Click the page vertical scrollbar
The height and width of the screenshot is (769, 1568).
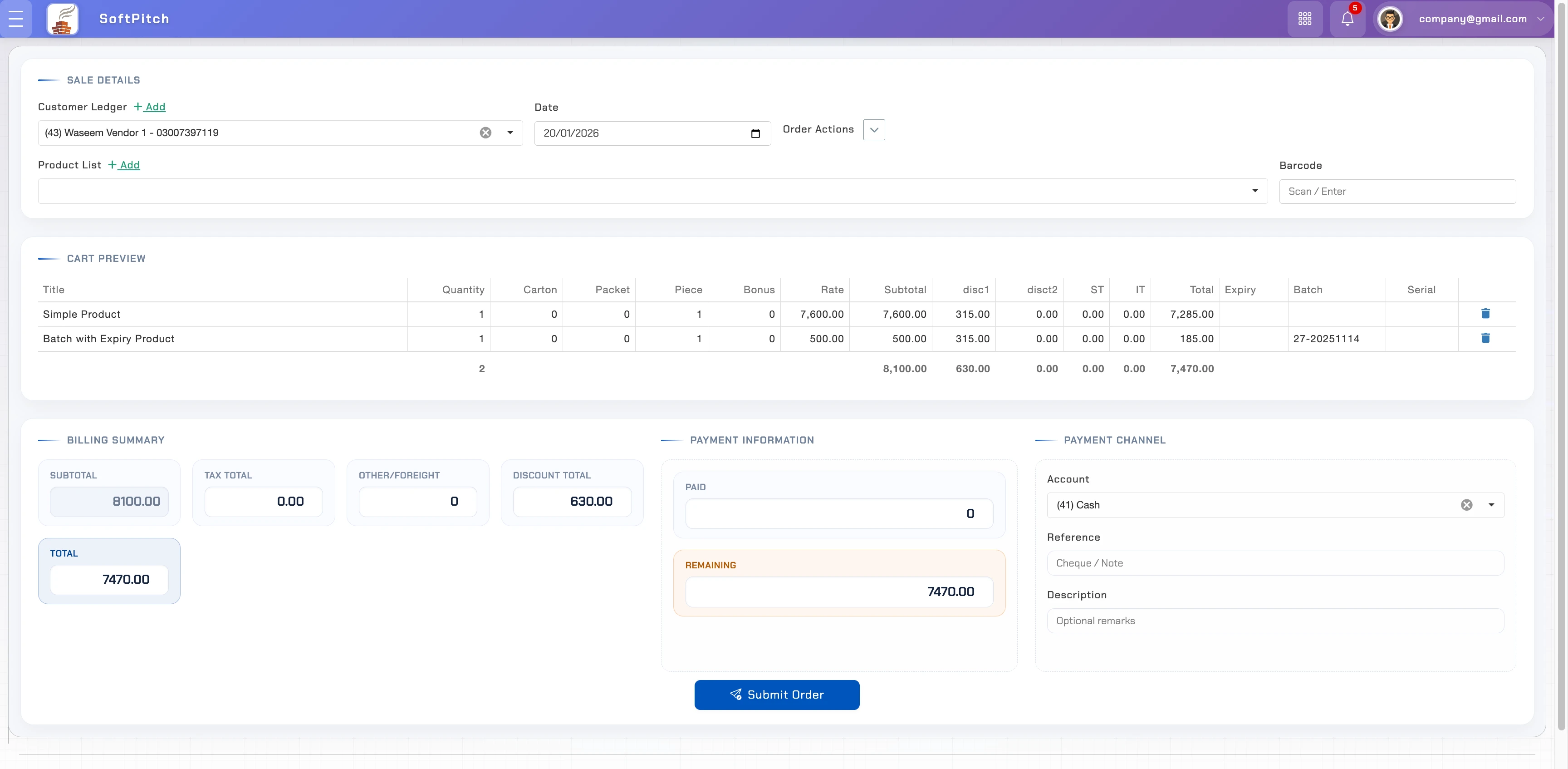[x=1561, y=365]
